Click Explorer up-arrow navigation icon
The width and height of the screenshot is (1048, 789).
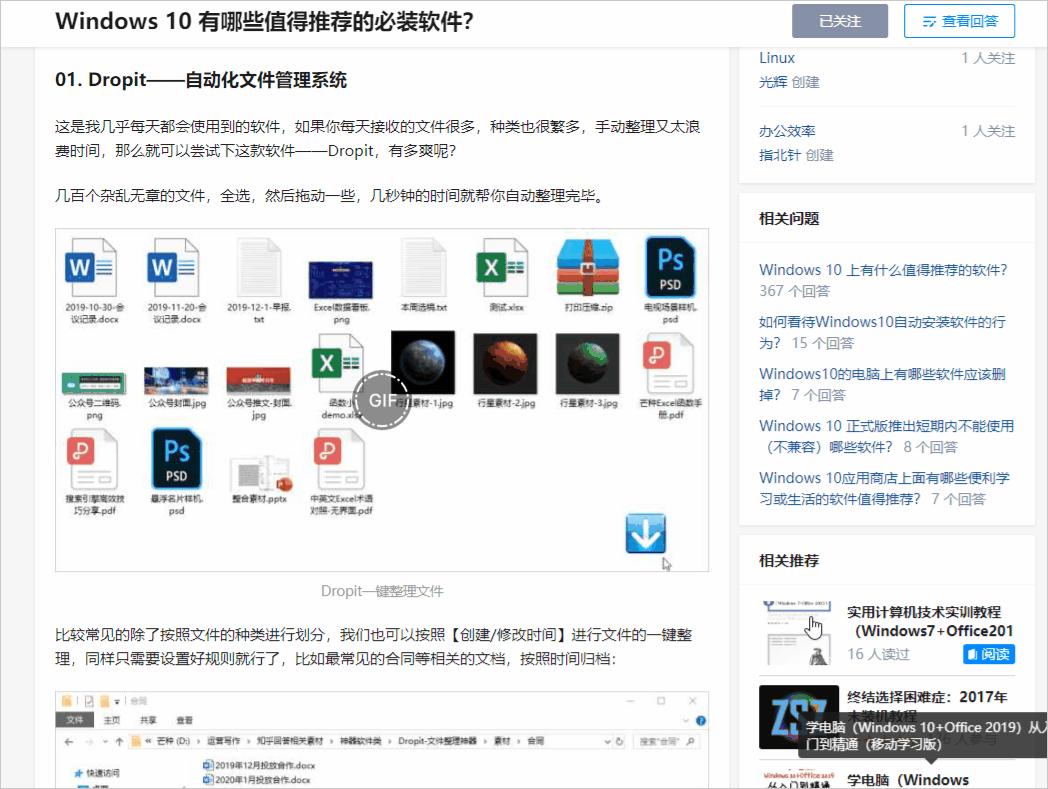point(119,742)
